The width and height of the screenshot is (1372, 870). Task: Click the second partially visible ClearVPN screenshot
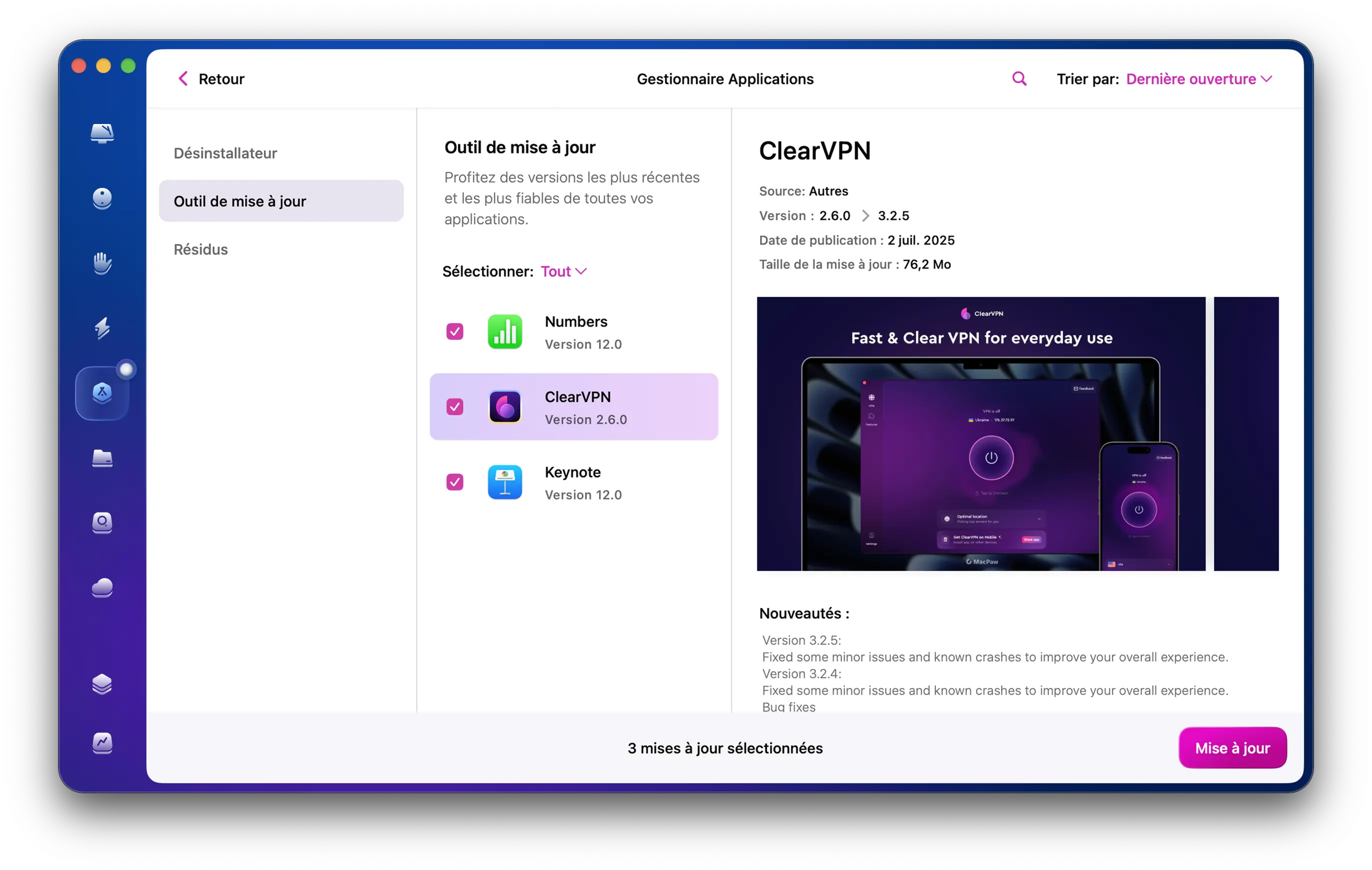1245,433
